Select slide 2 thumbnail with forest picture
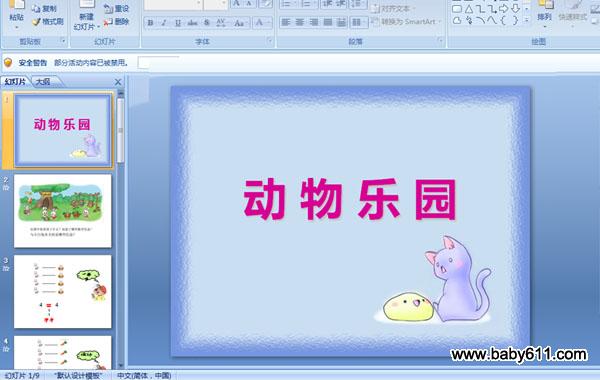The width and height of the screenshot is (600, 380). click(62, 211)
